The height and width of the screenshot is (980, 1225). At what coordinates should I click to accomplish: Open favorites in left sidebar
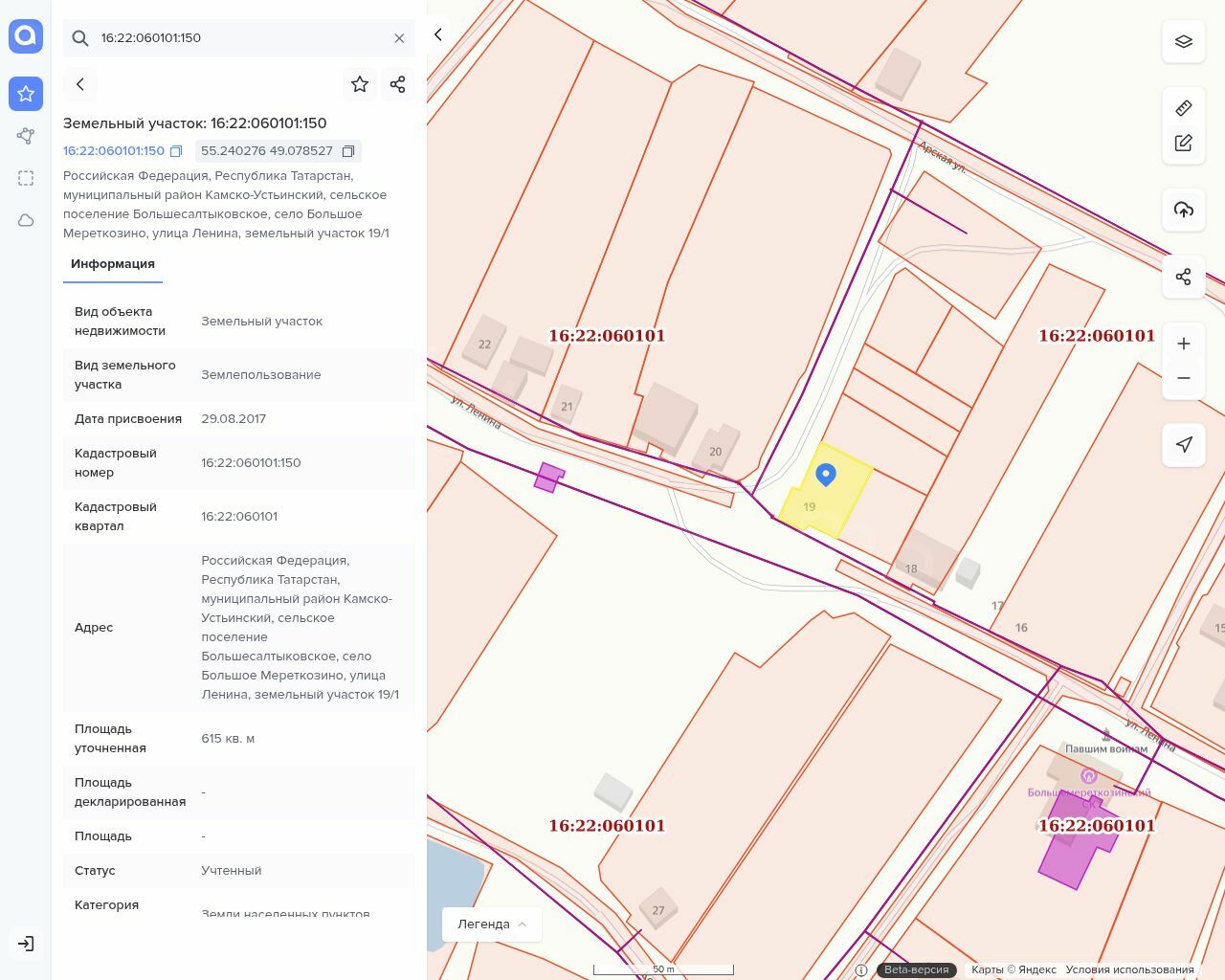click(26, 94)
